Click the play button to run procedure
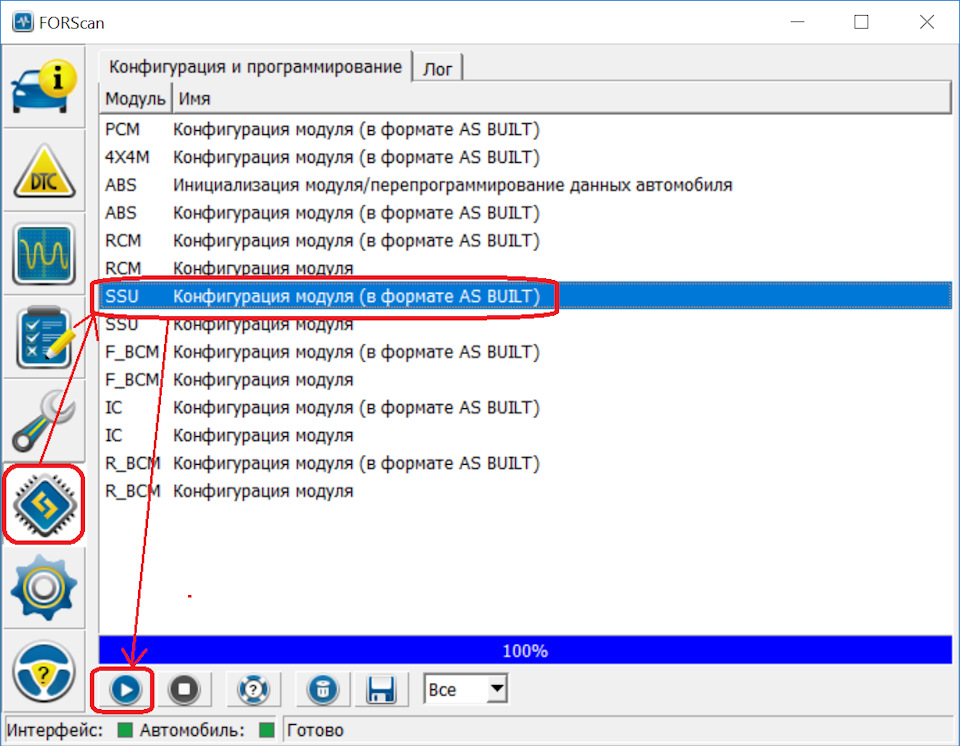This screenshot has height=746, width=960. click(x=125, y=690)
